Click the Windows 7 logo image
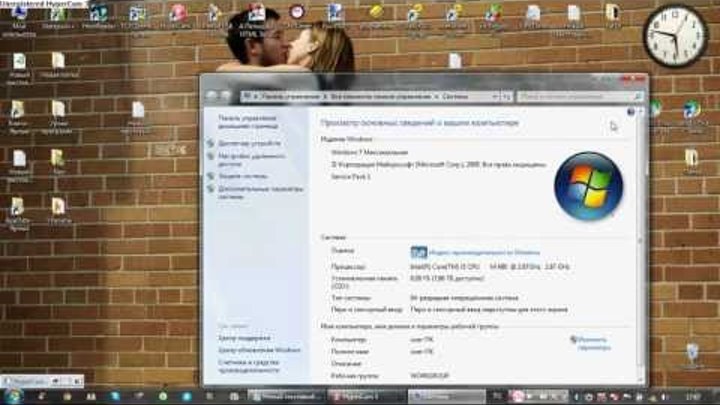 point(589,186)
